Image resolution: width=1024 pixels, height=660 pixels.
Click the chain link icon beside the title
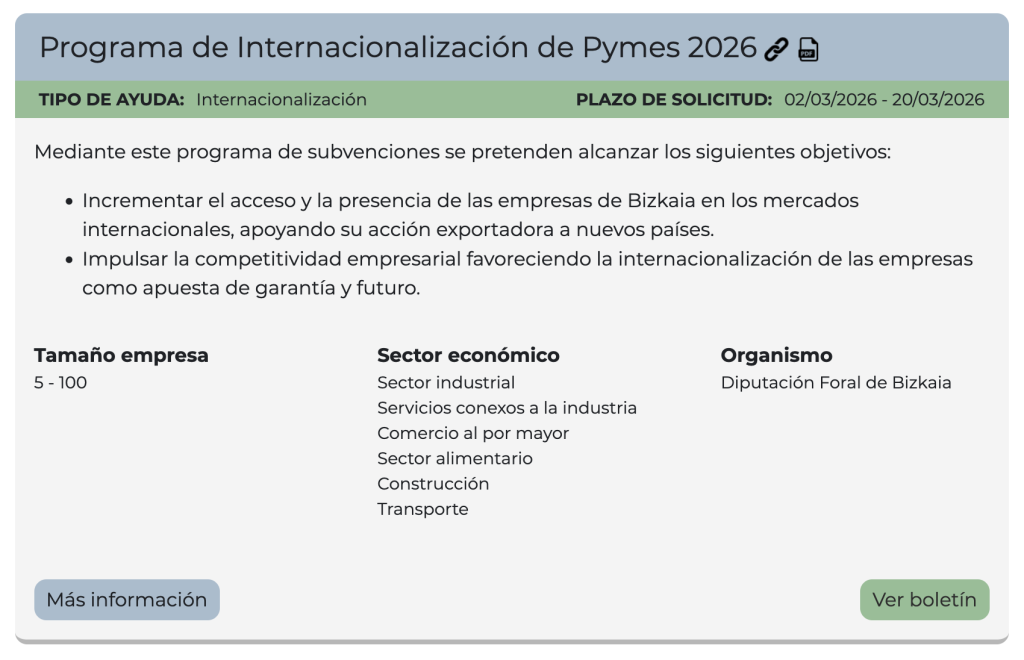776,49
